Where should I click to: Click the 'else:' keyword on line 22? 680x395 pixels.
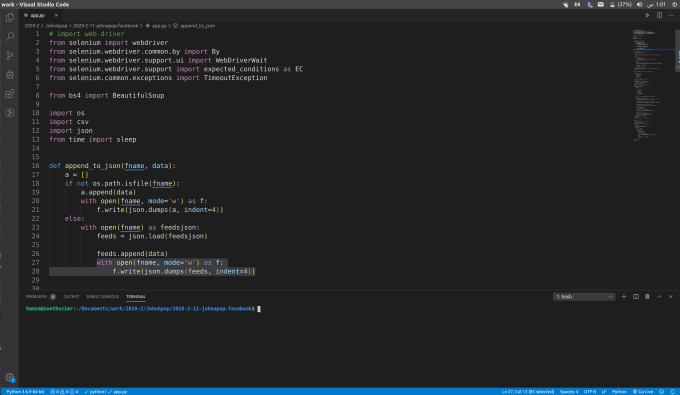click(75, 219)
